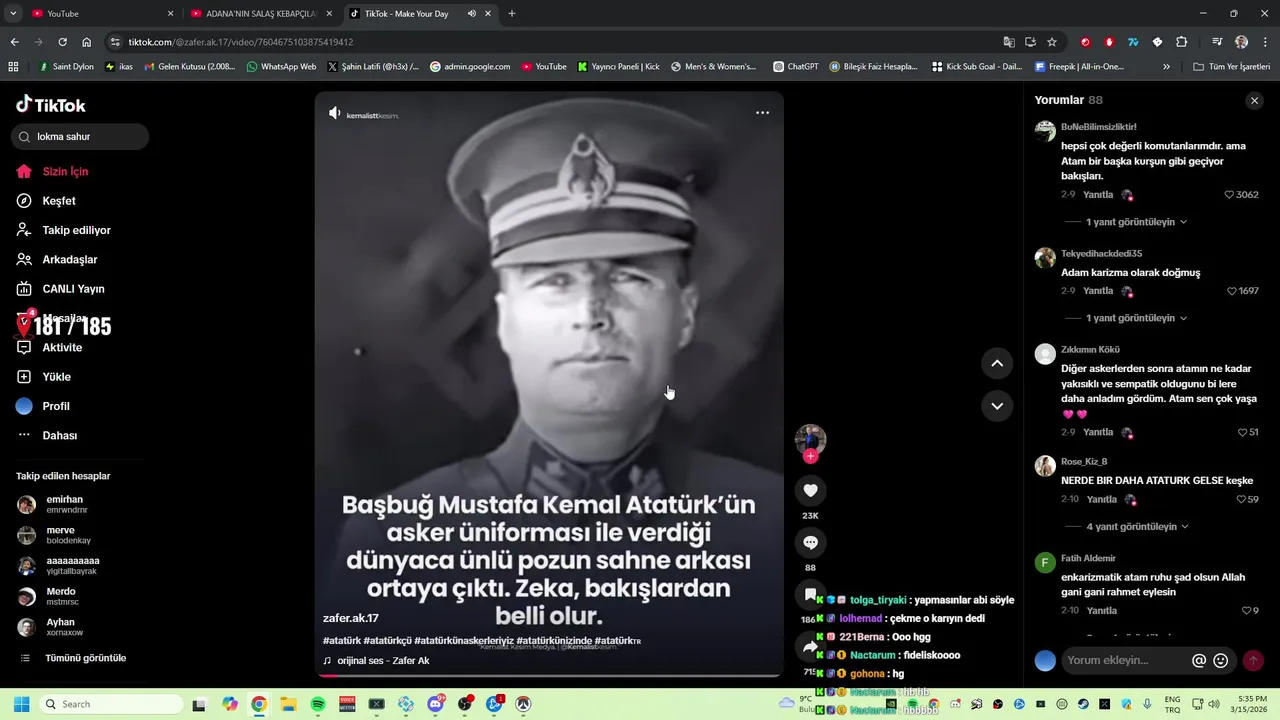
Task: Open the Keşfet explore page
Action: tap(46, 201)
